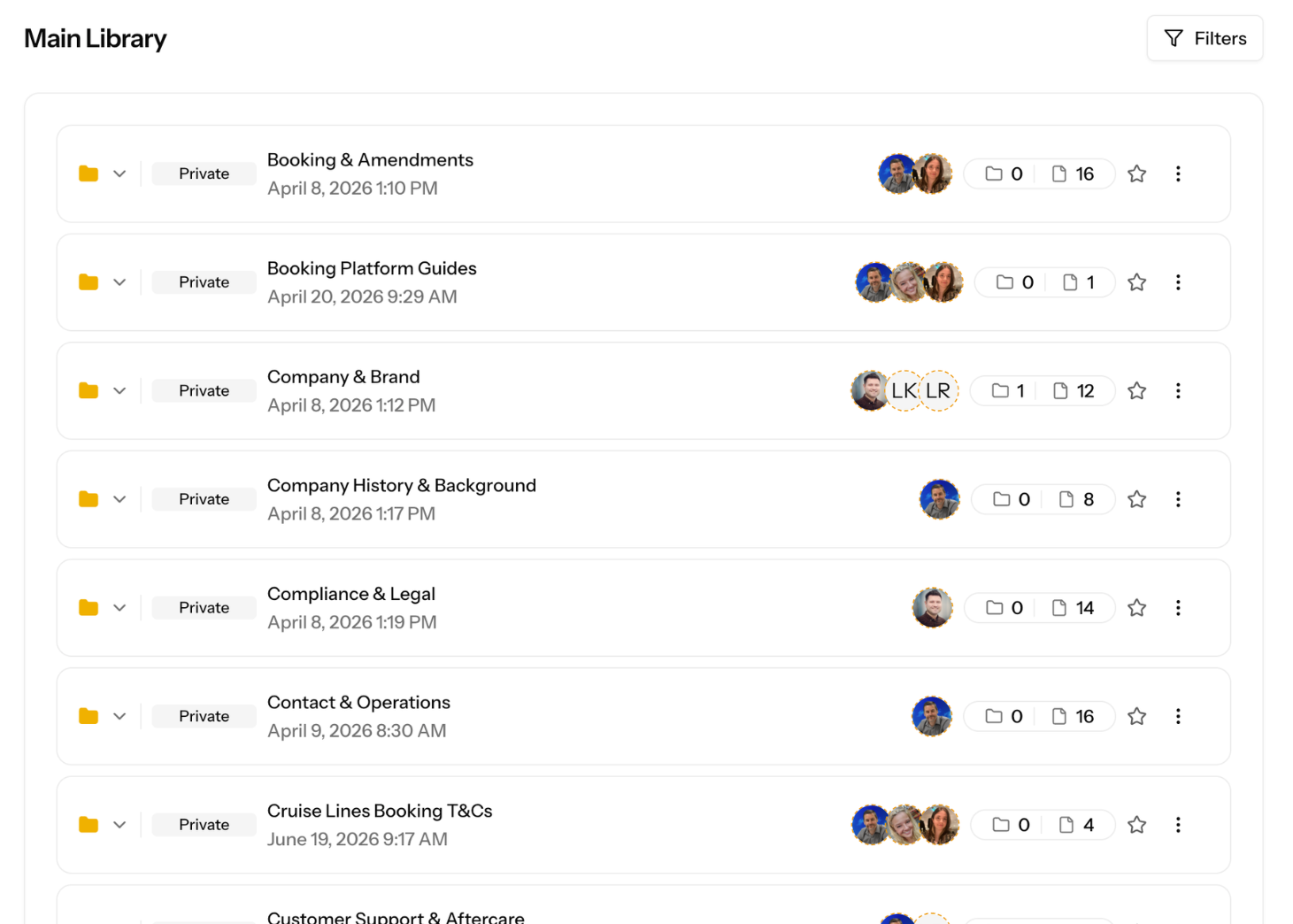Click the Booking Platform Guides folder icon

89,282
